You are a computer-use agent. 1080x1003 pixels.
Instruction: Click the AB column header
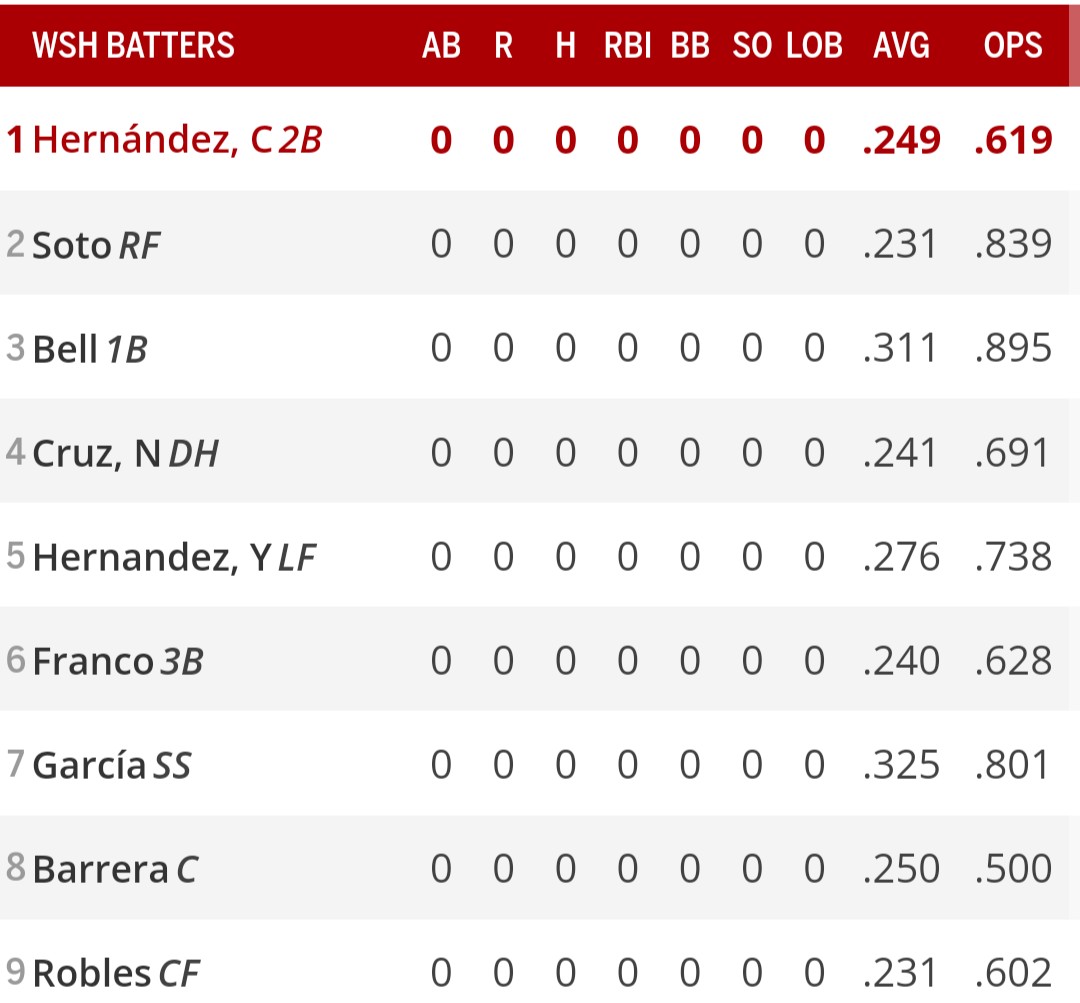(x=441, y=45)
